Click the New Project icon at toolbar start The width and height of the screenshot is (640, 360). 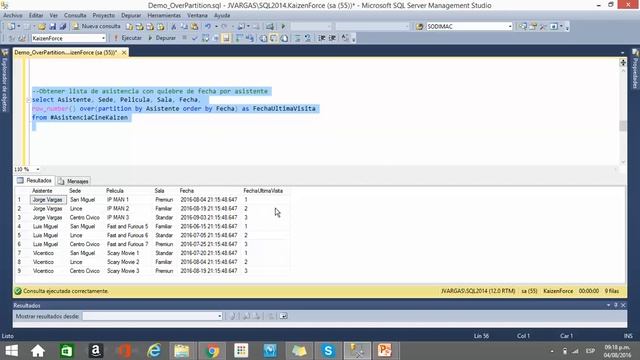11,27
